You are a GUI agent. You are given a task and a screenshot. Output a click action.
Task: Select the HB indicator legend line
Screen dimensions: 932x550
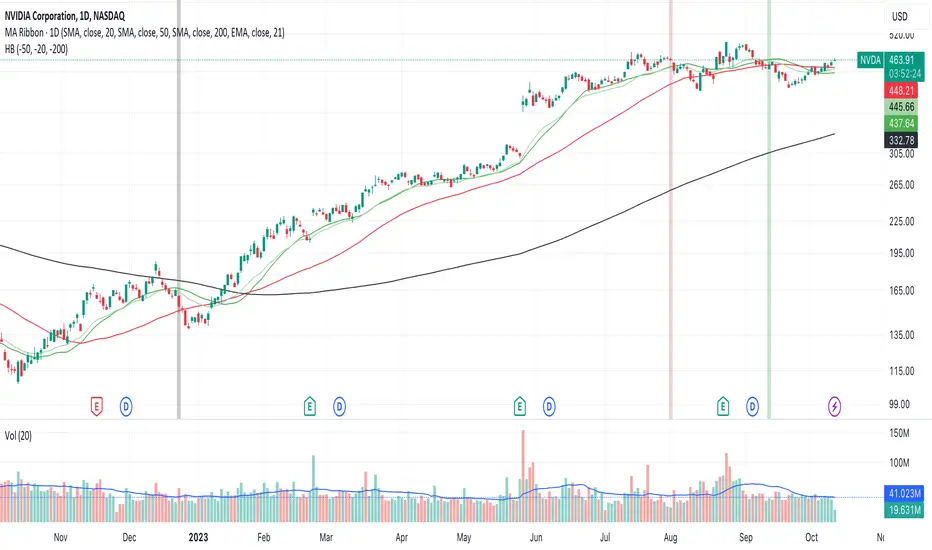36,49
